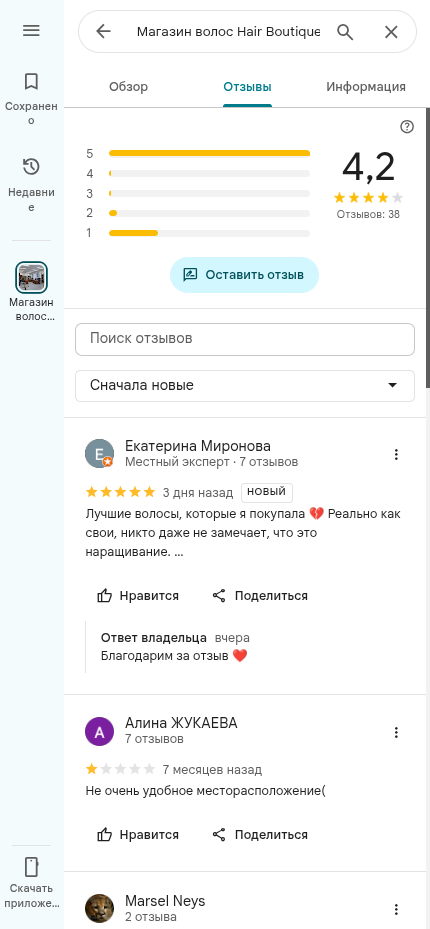430x929 pixels.
Task: Click the magnifier search icon
Action: coord(345,31)
